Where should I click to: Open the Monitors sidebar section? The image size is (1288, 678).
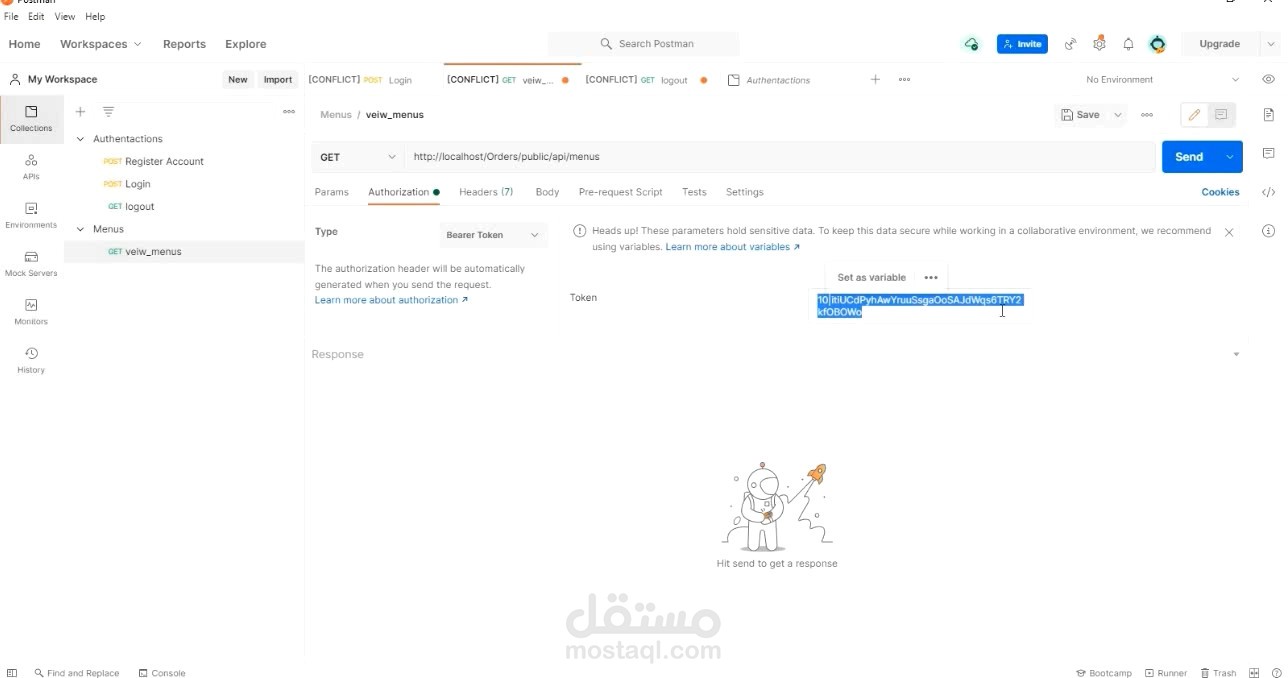tap(31, 311)
